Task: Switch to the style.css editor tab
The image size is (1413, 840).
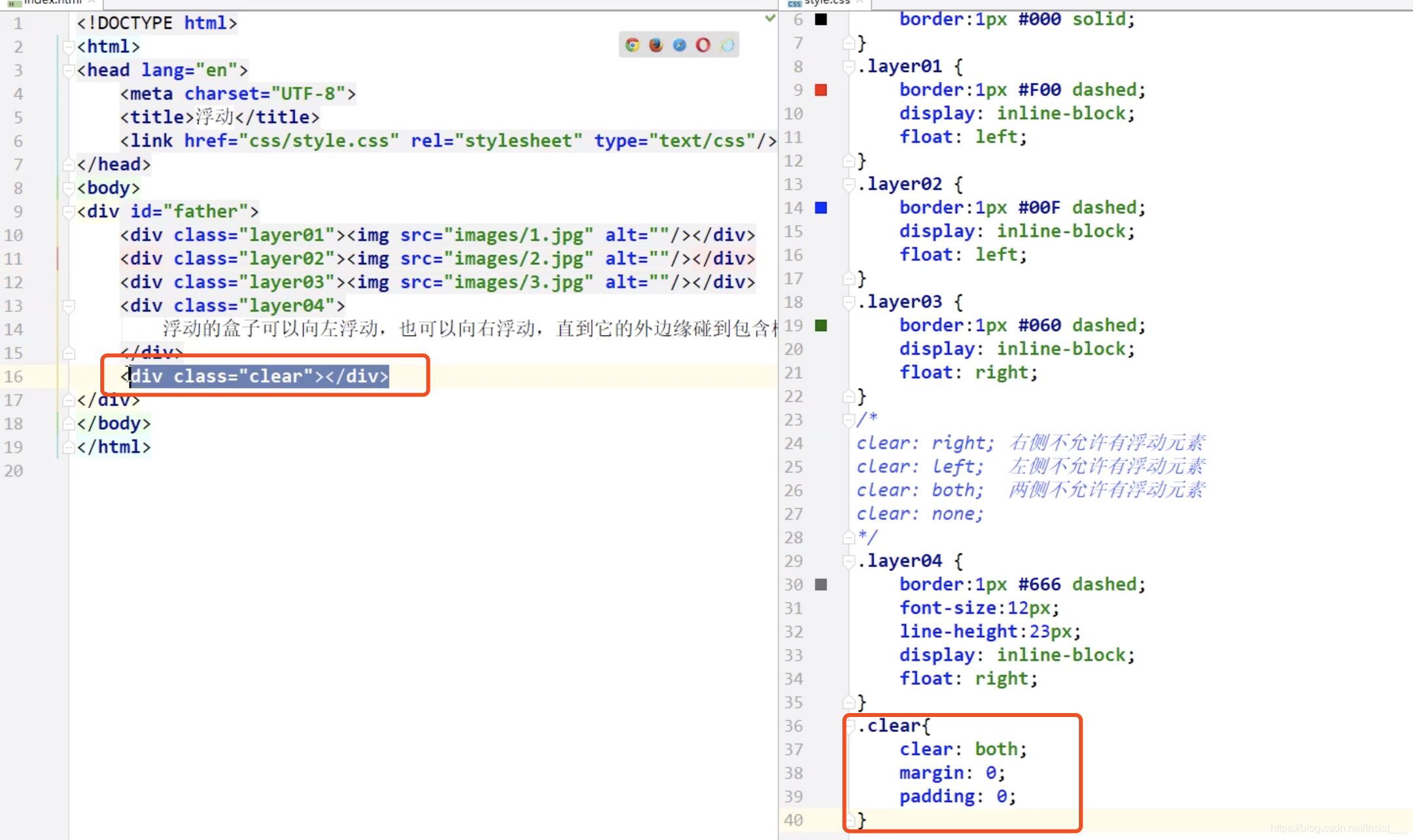Action: pyautogui.click(x=826, y=3)
